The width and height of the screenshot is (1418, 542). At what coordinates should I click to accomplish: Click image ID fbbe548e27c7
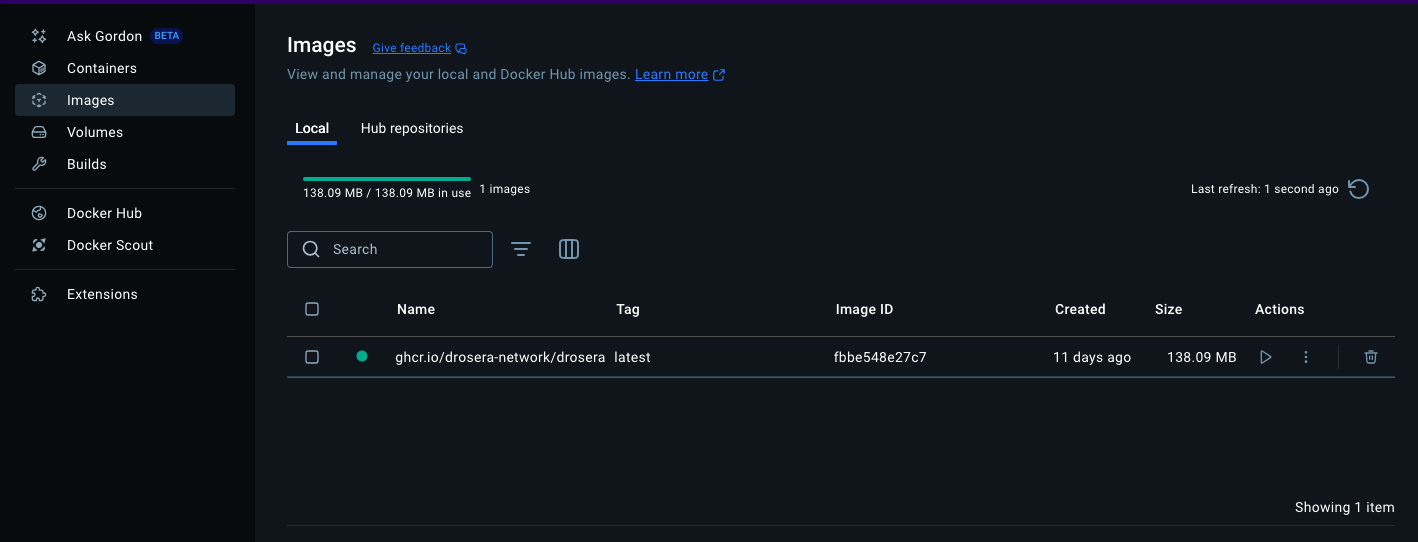[880, 357]
